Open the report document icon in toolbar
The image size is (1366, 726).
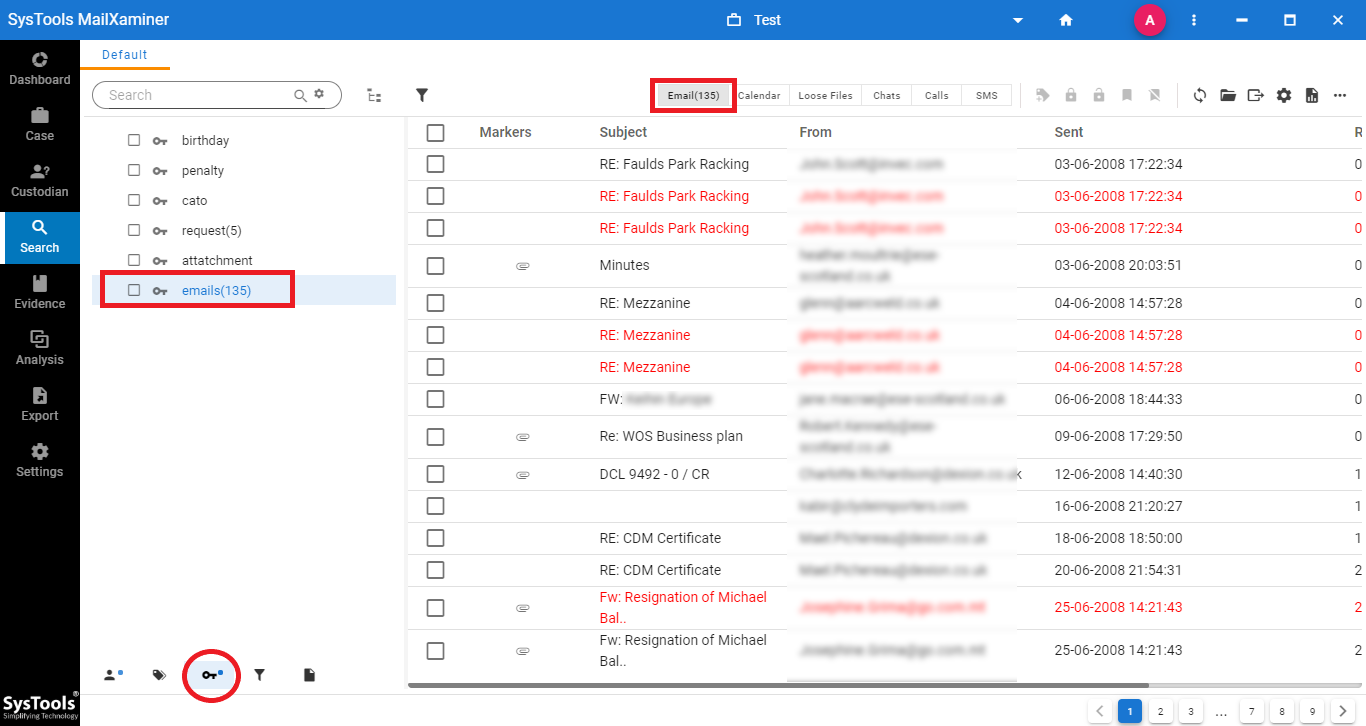[x=1311, y=95]
